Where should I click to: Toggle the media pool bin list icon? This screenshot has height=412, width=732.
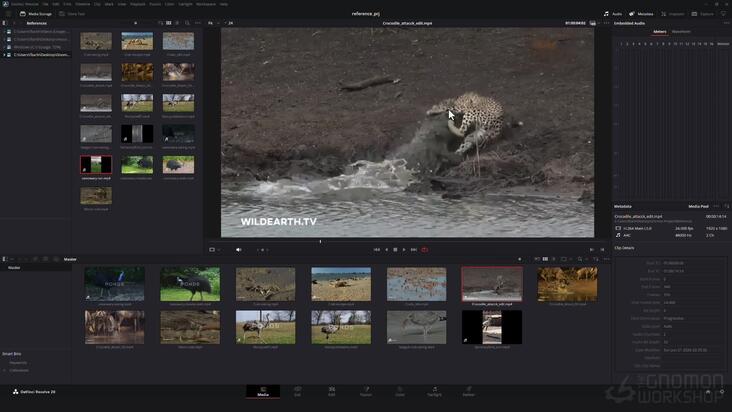(x=4, y=259)
